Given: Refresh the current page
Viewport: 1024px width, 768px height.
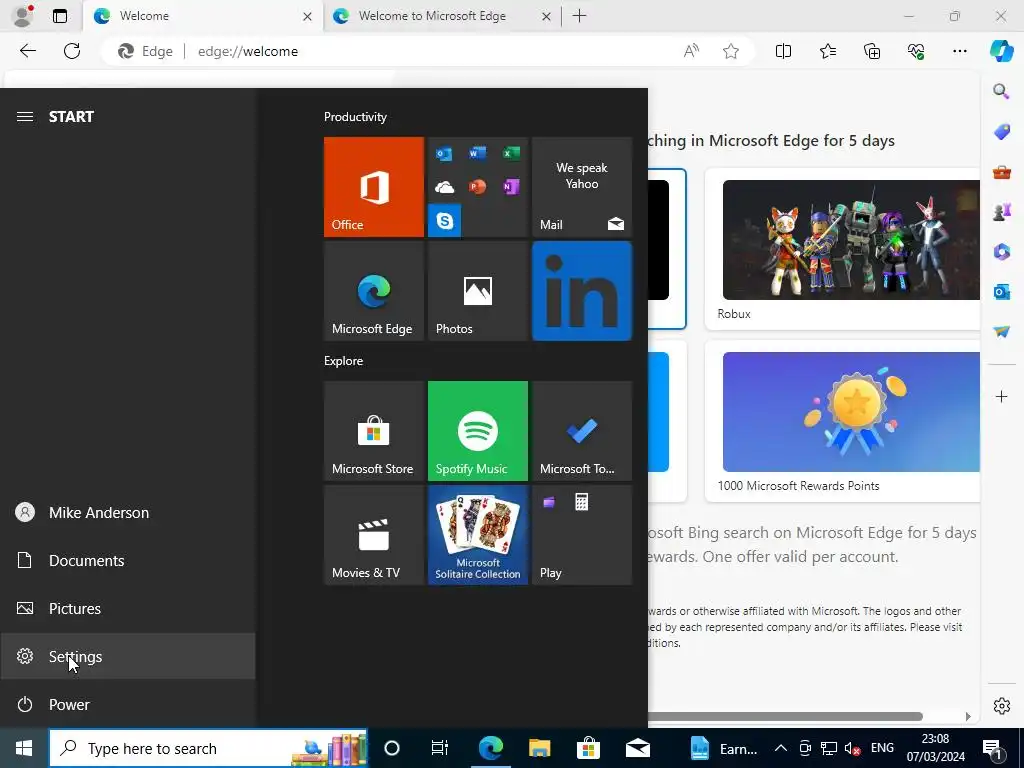Looking at the screenshot, I should tap(72, 51).
